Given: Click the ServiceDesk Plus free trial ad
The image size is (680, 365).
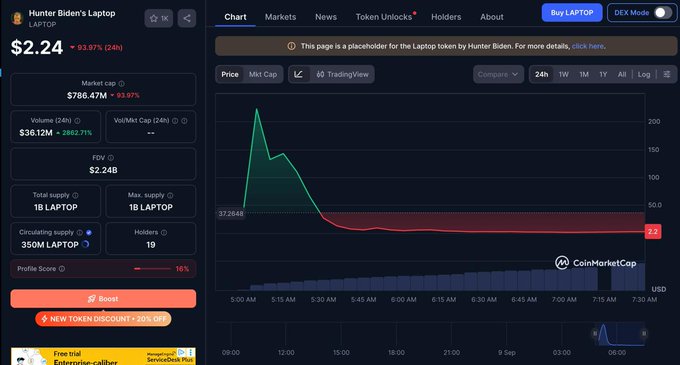Looking at the screenshot, I should [x=103, y=356].
